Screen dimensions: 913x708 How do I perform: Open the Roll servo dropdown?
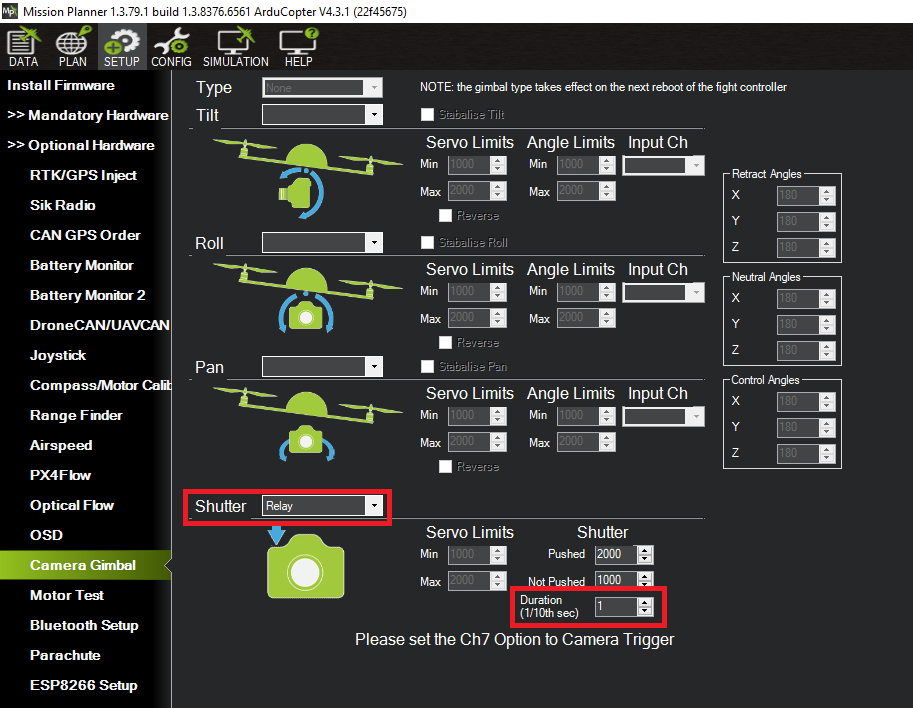pyautogui.click(x=322, y=242)
